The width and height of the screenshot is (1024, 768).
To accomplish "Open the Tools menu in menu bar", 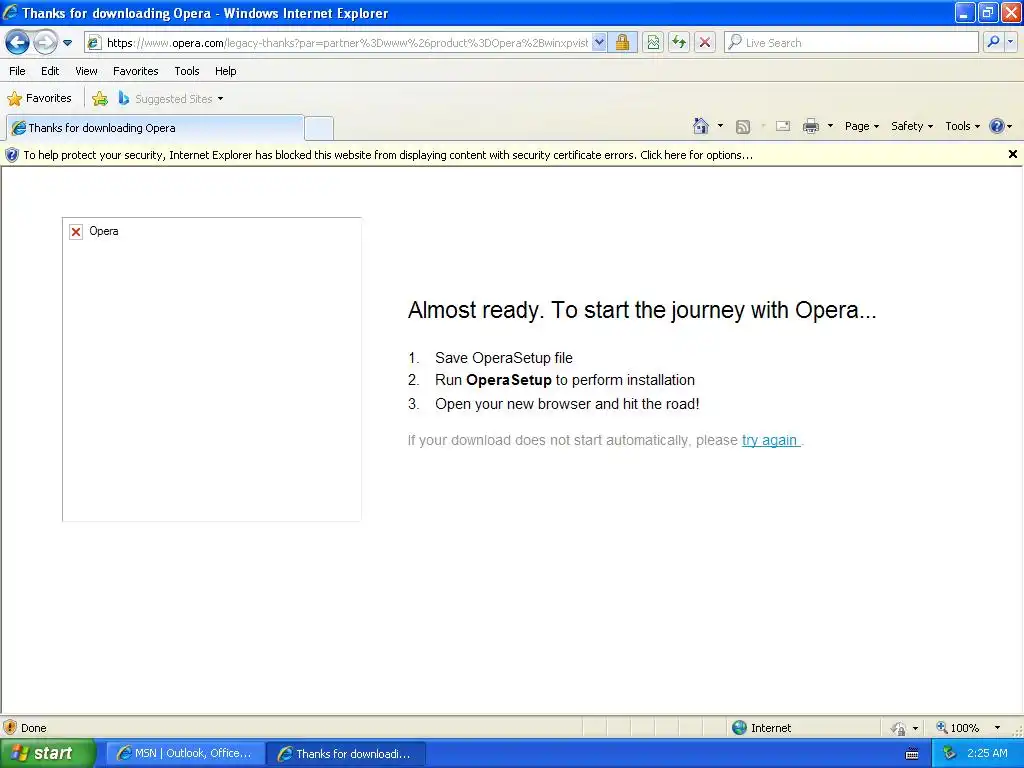I will (187, 71).
